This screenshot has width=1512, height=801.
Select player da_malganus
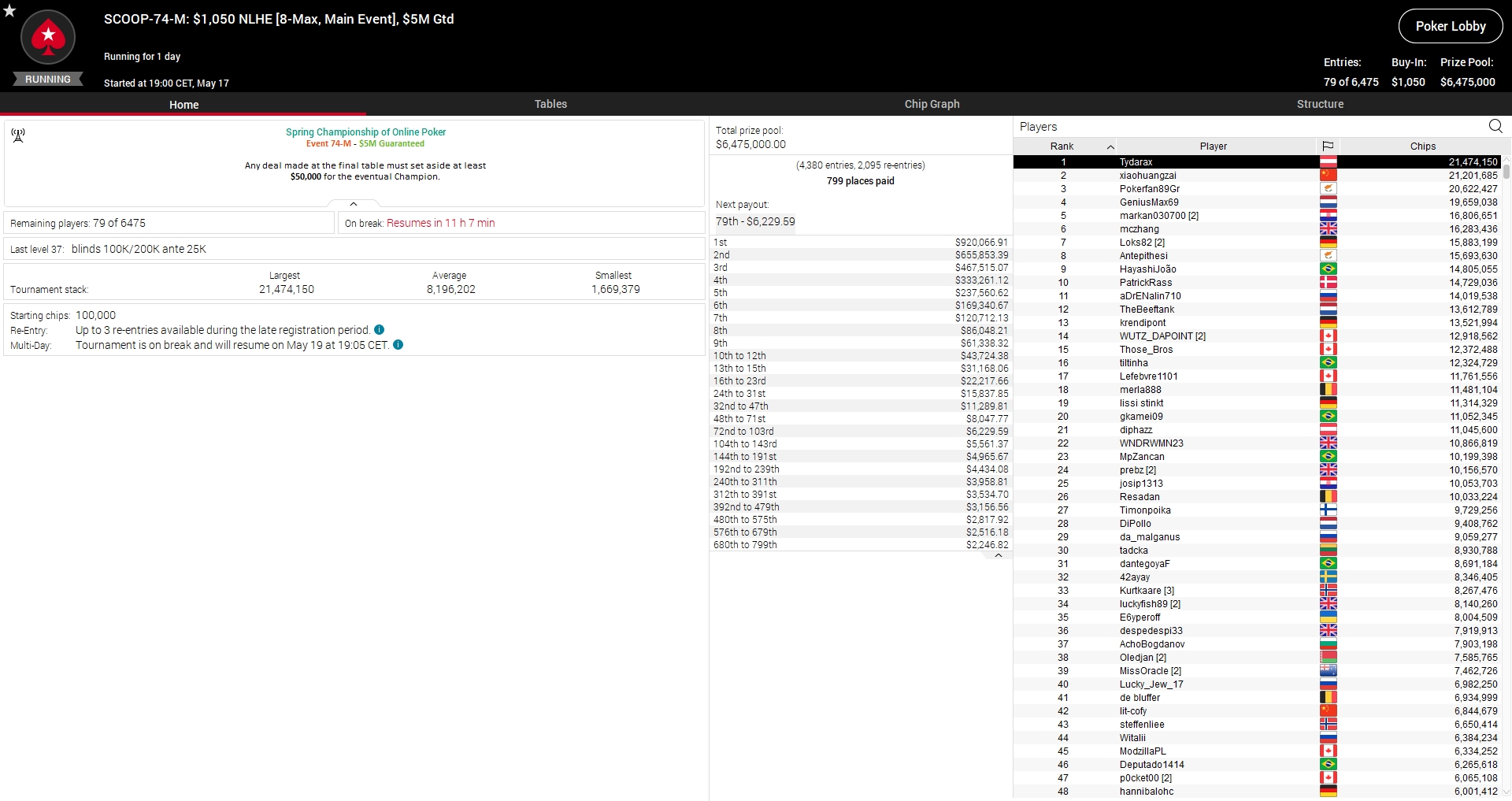tap(1257, 537)
